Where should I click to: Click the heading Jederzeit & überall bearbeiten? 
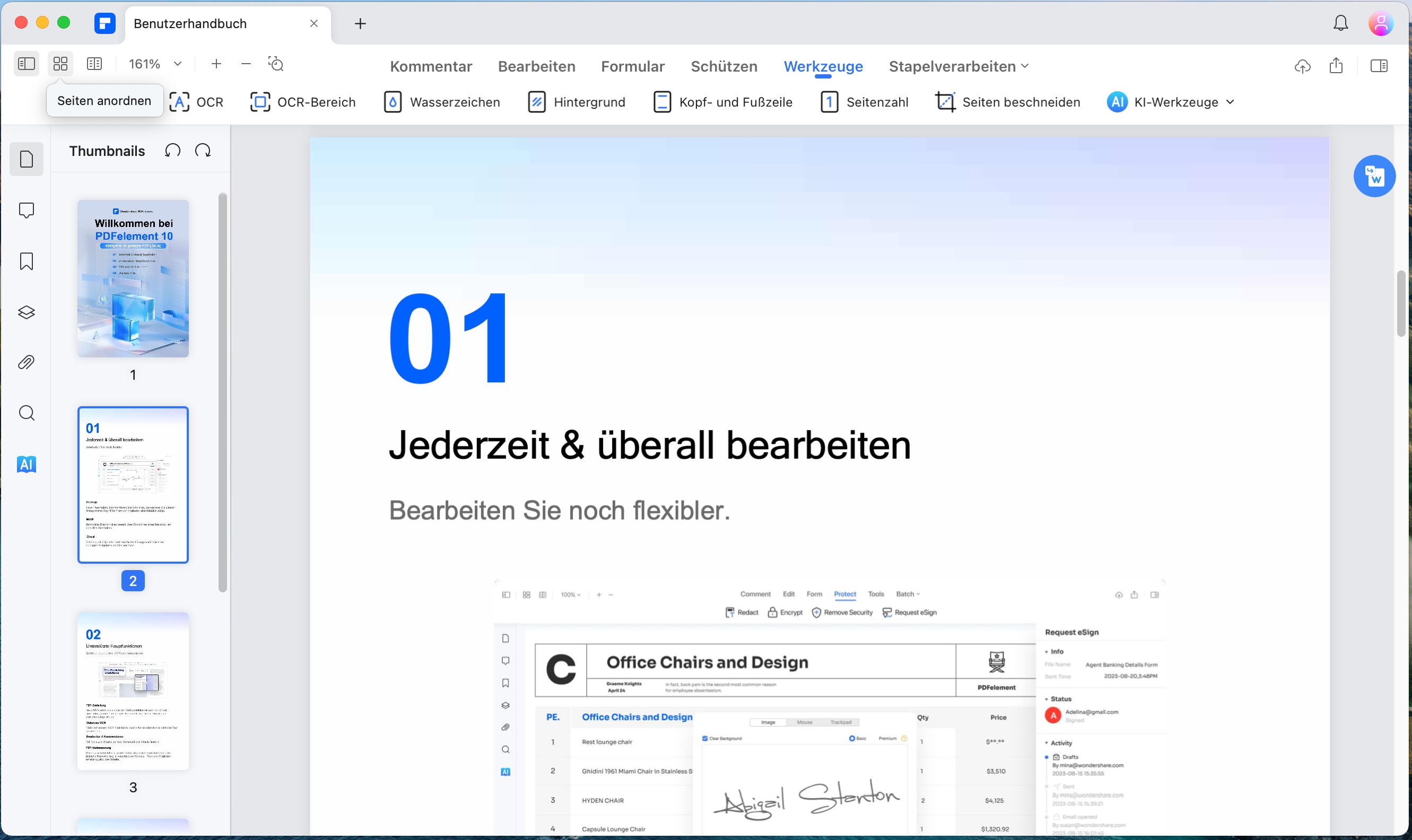click(x=649, y=445)
